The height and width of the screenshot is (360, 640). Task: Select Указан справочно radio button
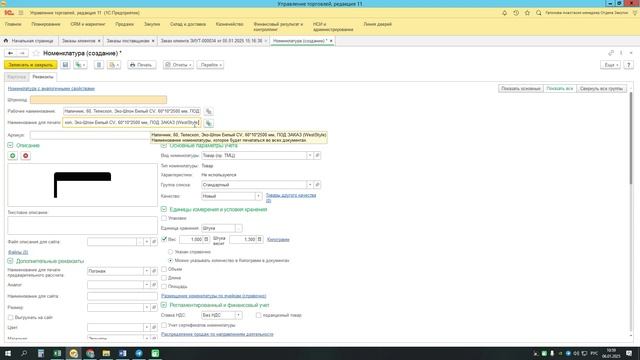pos(171,252)
